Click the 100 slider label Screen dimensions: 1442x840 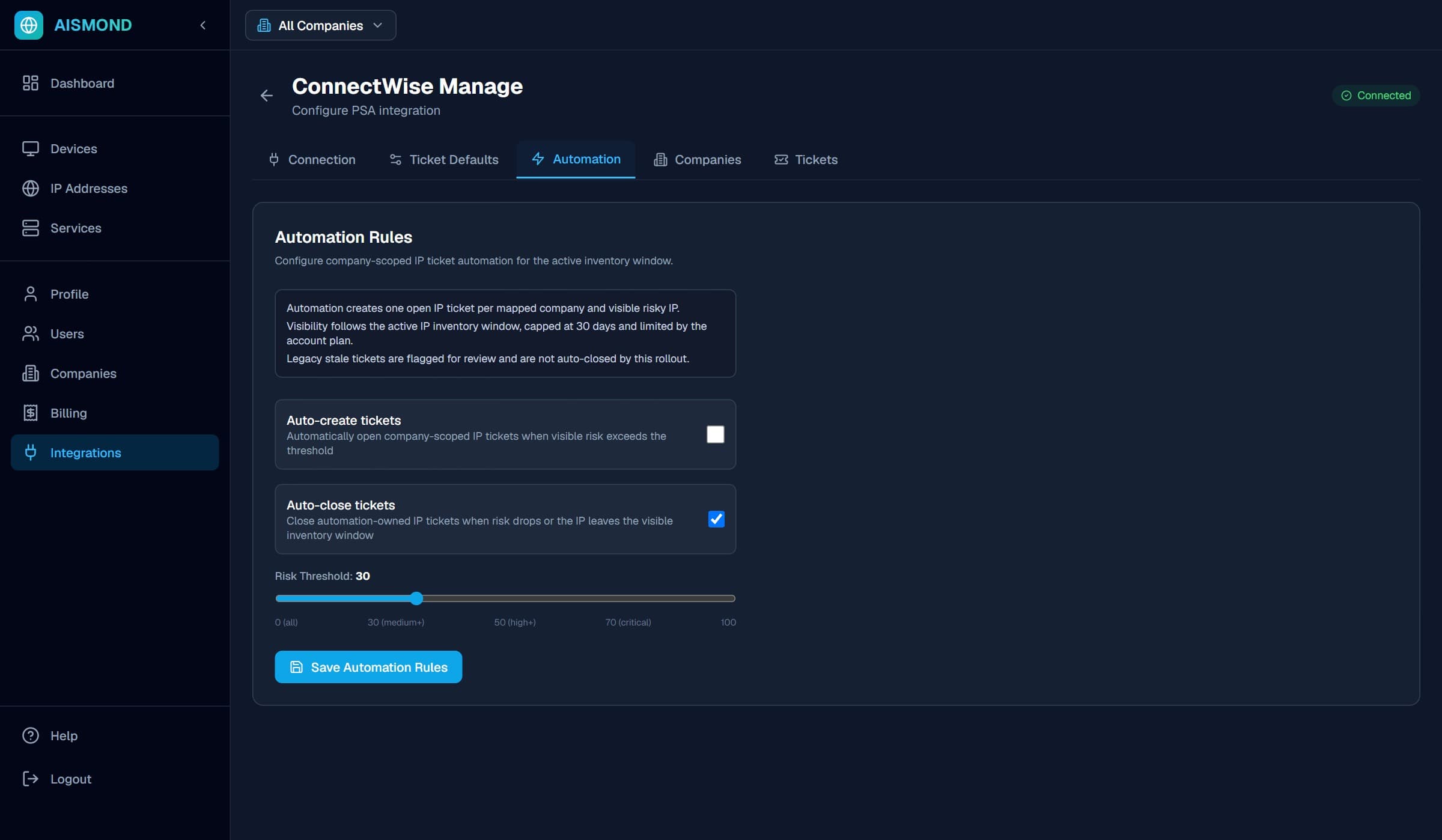coord(728,622)
